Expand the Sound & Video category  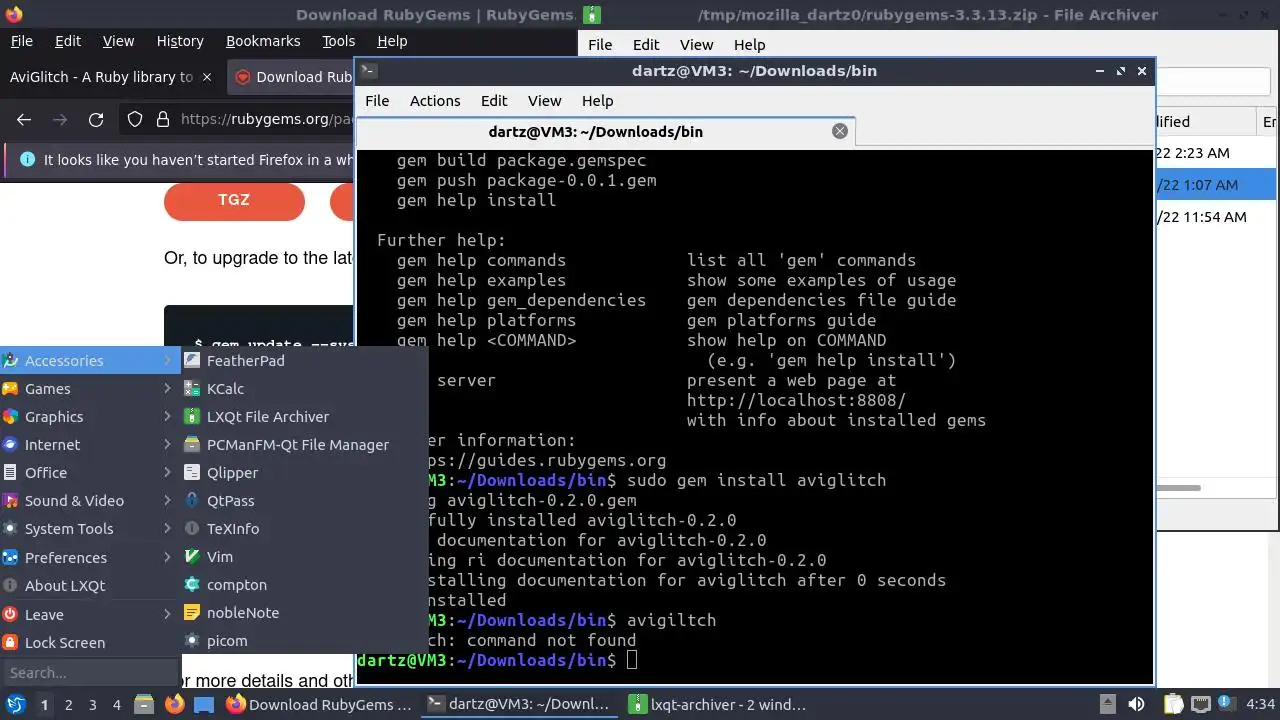[90, 501]
